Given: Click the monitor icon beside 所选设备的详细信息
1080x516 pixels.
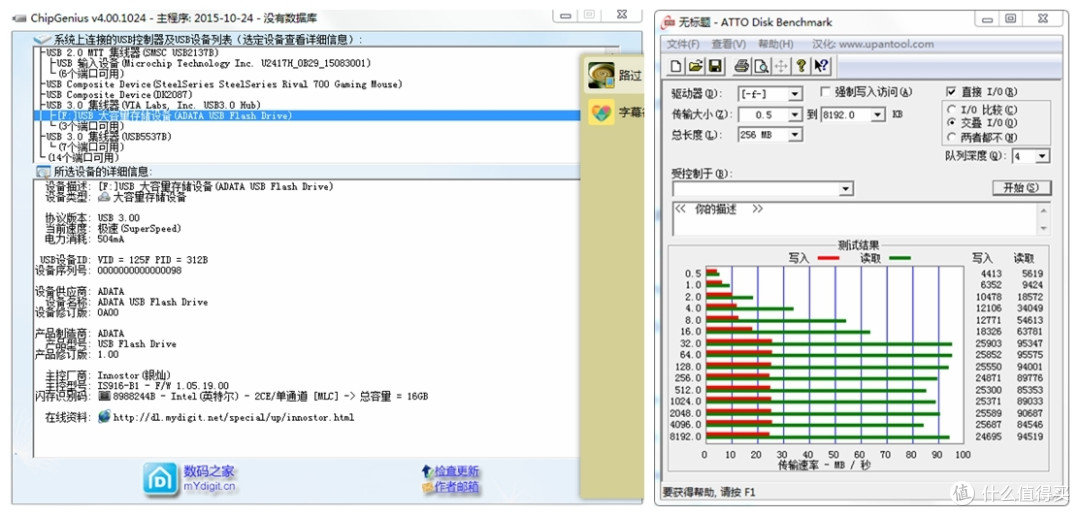Looking at the screenshot, I should 43,172.
